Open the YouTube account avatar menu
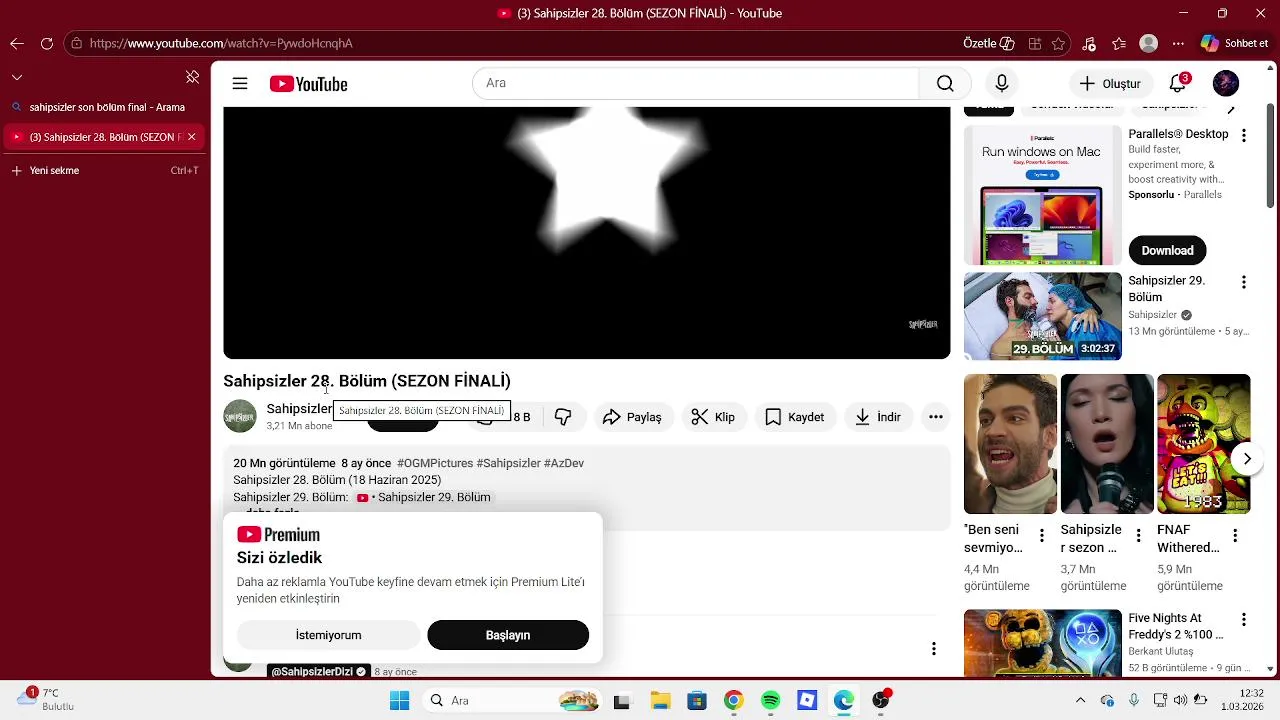Viewport: 1280px width, 720px height. [1226, 84]
